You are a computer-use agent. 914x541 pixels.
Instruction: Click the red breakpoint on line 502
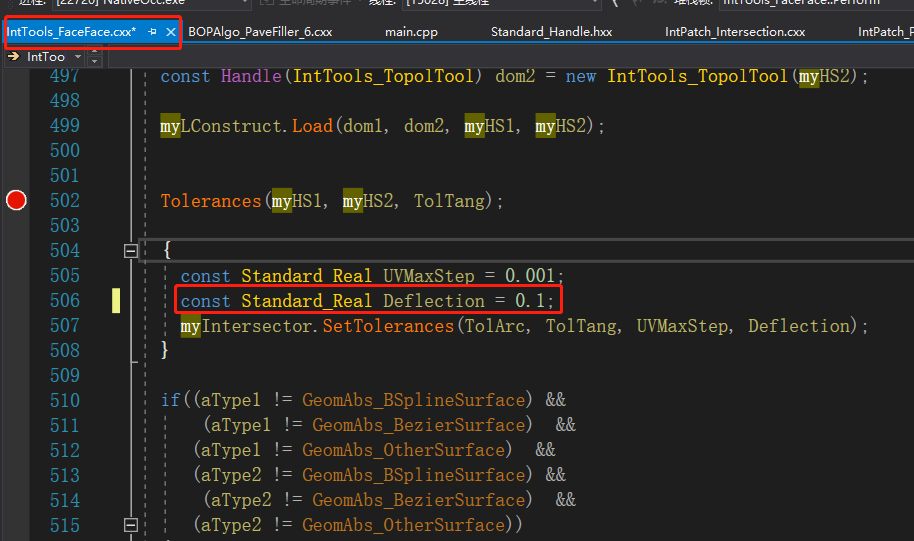pos(16,201)
